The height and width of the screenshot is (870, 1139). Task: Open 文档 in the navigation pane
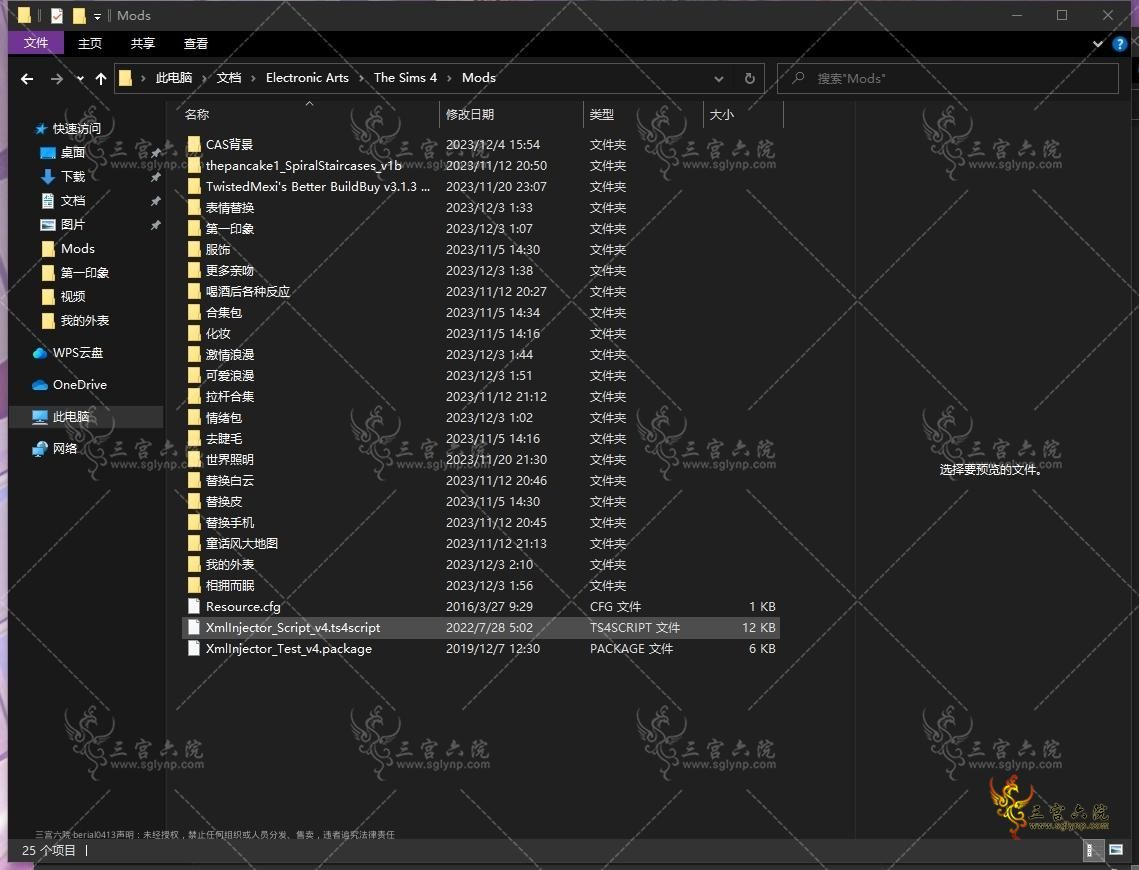pos(73,200)
